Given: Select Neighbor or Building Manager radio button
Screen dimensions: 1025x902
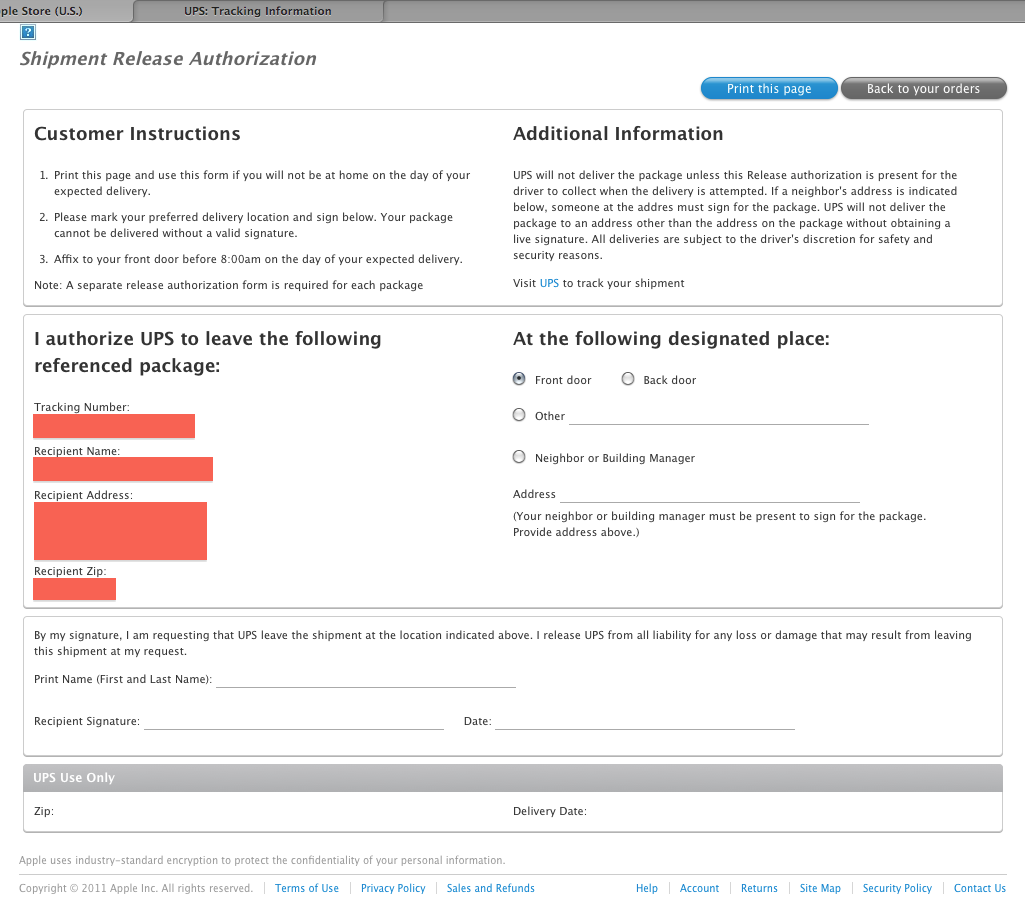Looking at the screenshot, I should point(519,457).
